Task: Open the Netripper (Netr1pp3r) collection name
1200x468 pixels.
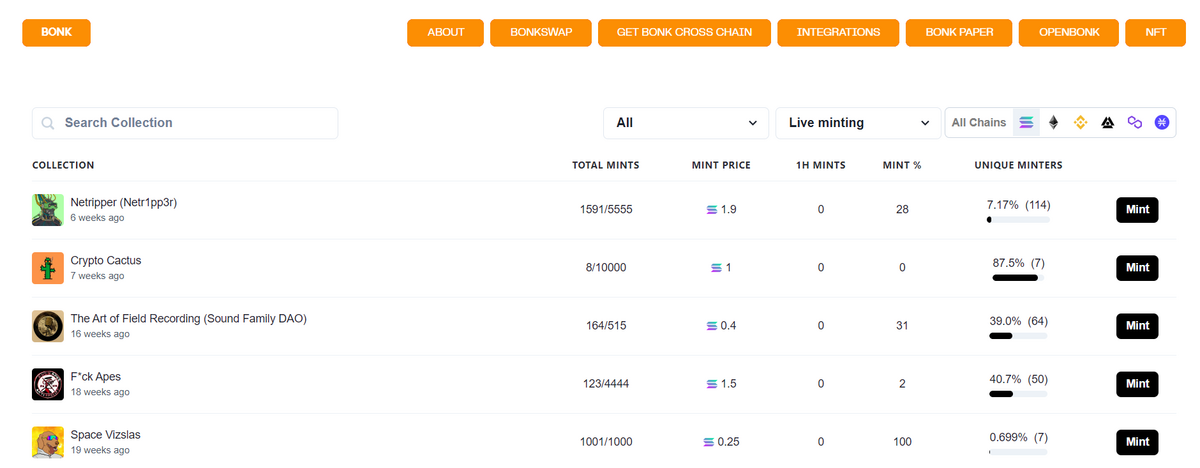Action: 124,202
